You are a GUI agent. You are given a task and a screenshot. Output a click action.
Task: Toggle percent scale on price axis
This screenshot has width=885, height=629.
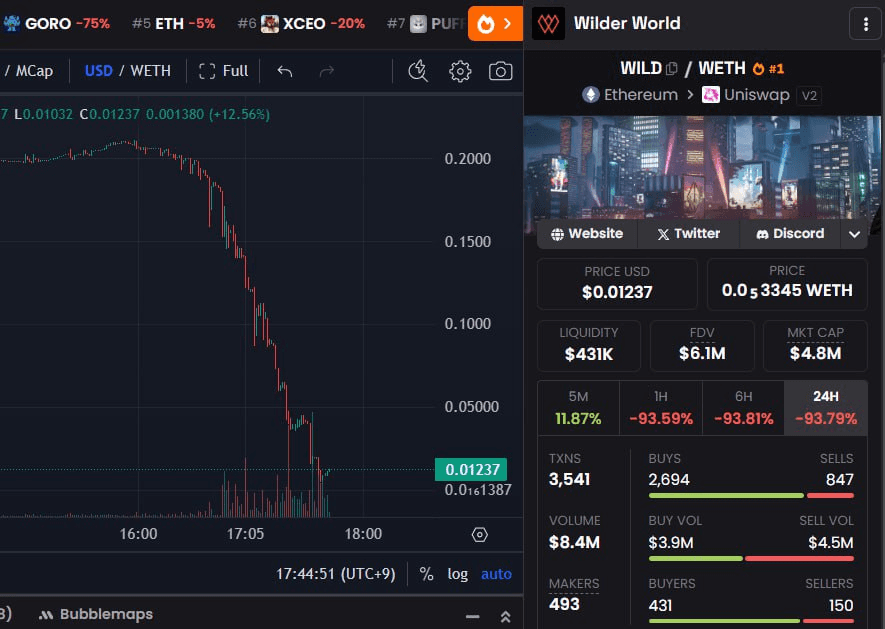(x=427, y=574)
